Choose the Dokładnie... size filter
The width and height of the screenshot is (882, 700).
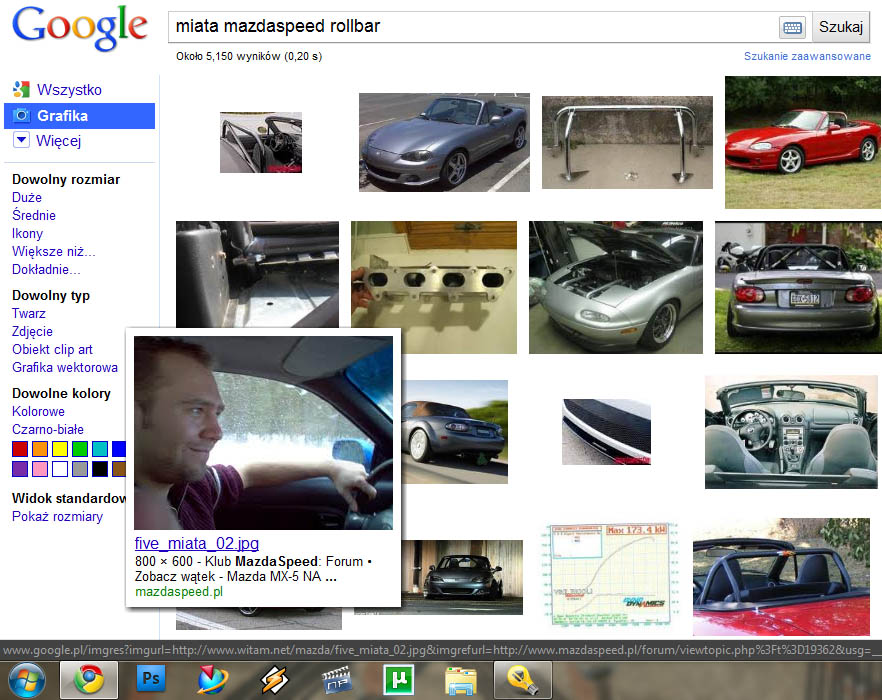(46, 270)
